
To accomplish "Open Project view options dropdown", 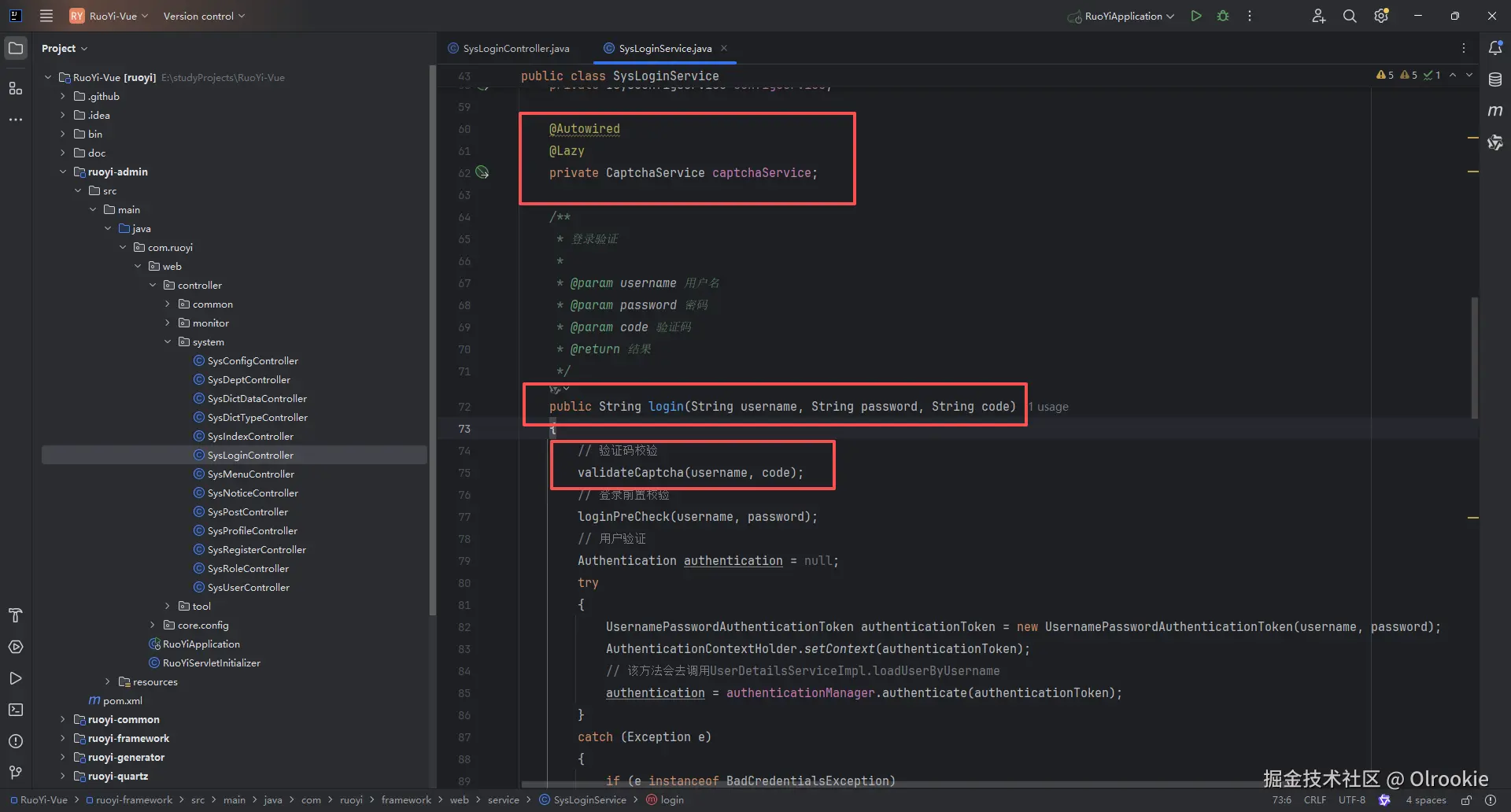I will 65,48.
